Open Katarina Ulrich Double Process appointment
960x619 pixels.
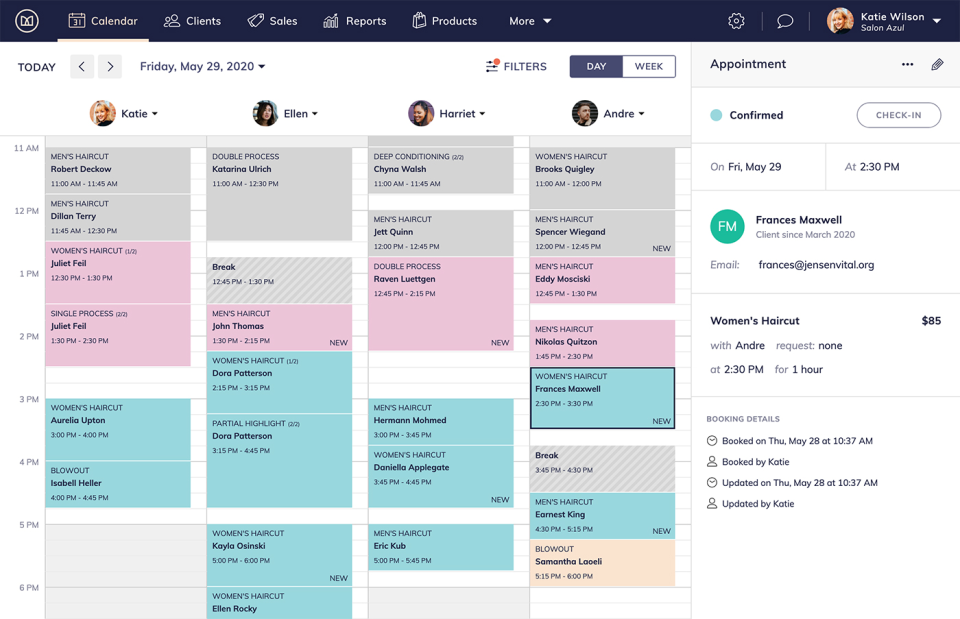(x=279, y=194)
